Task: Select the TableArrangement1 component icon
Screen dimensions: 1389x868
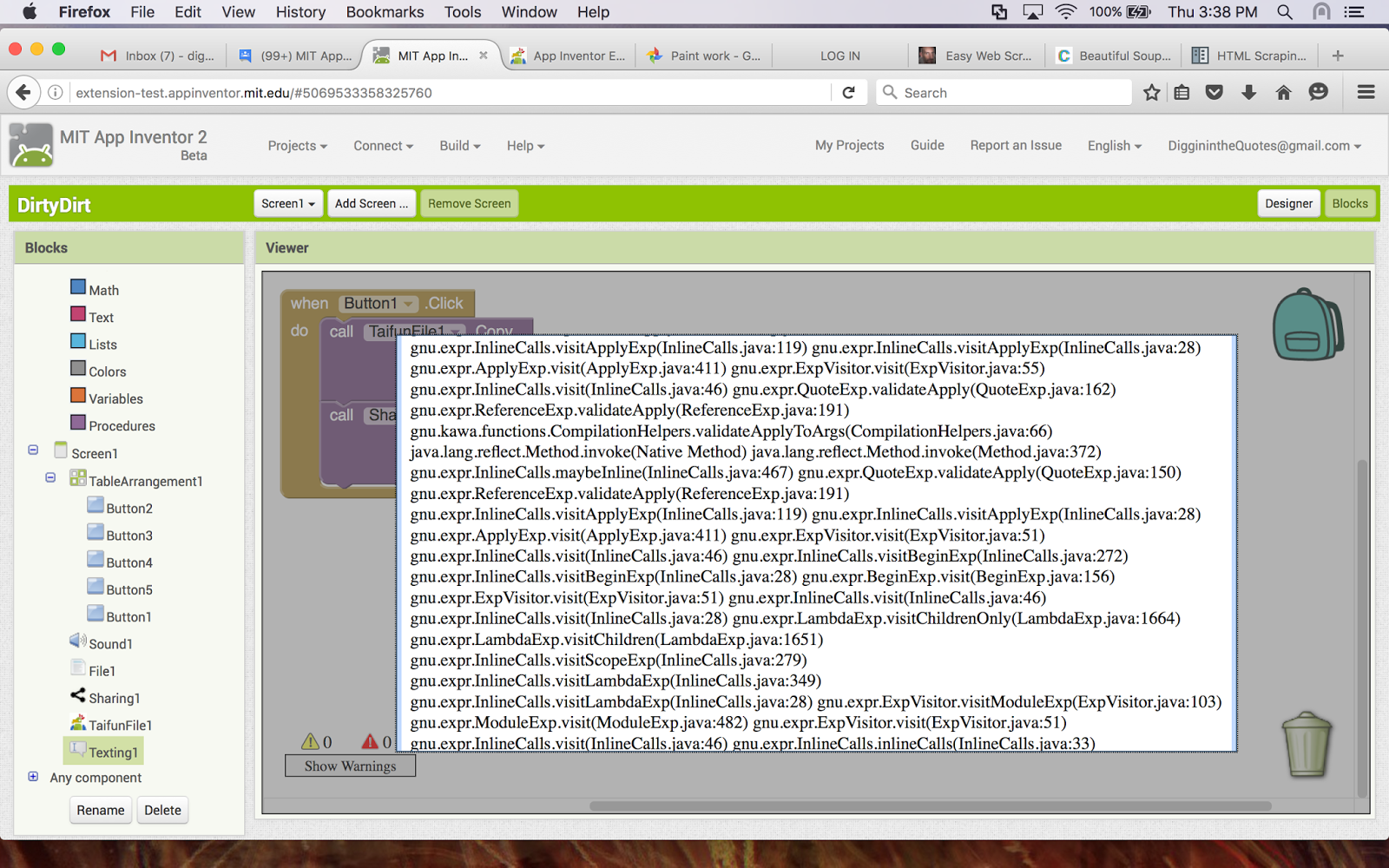Action: point(78,477)
